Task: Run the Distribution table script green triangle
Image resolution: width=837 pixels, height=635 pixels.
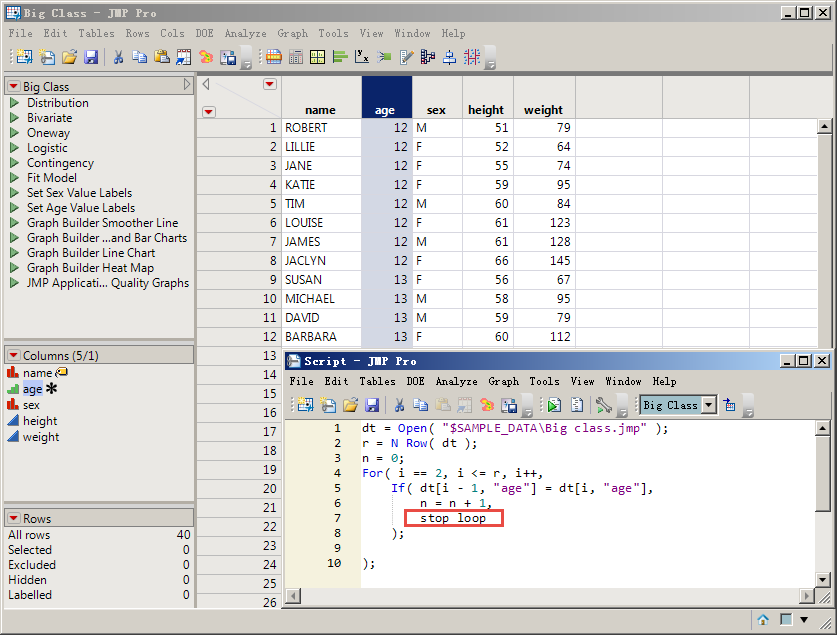Action: (15, 103)
